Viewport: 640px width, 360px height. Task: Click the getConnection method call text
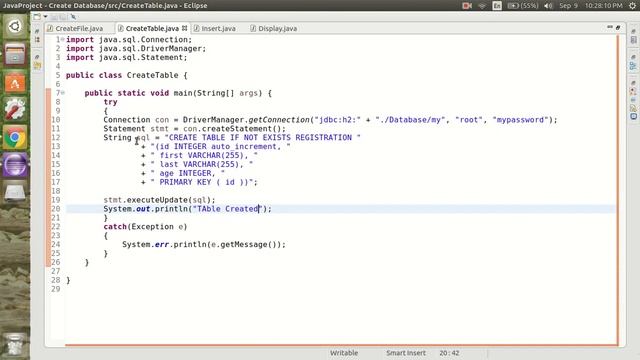[279, 120]
